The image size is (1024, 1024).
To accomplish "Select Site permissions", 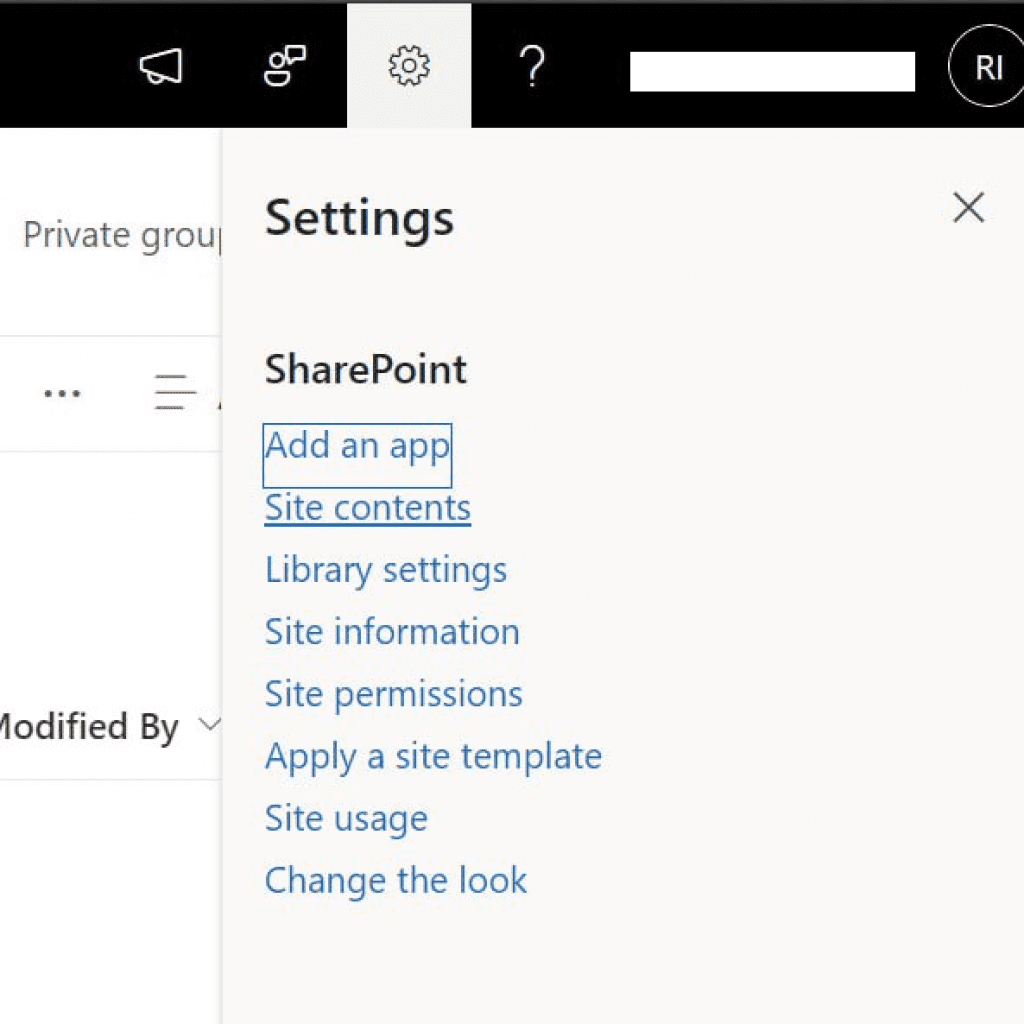I will 393,694.
